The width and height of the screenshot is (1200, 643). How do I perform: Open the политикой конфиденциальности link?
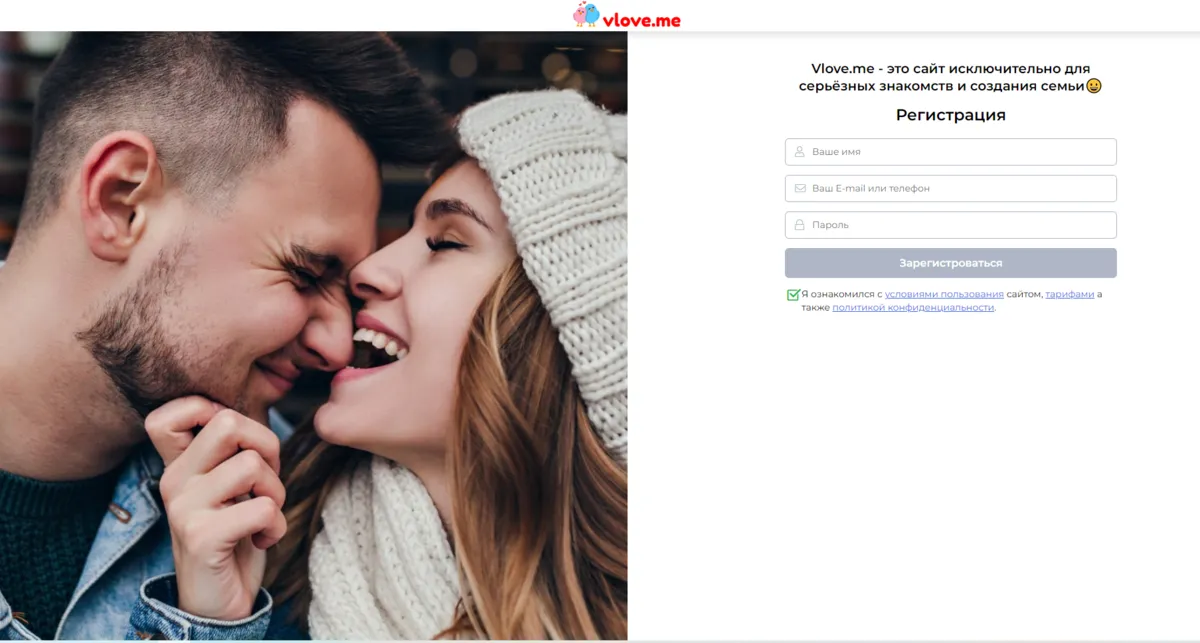click(x=913, y=308)
